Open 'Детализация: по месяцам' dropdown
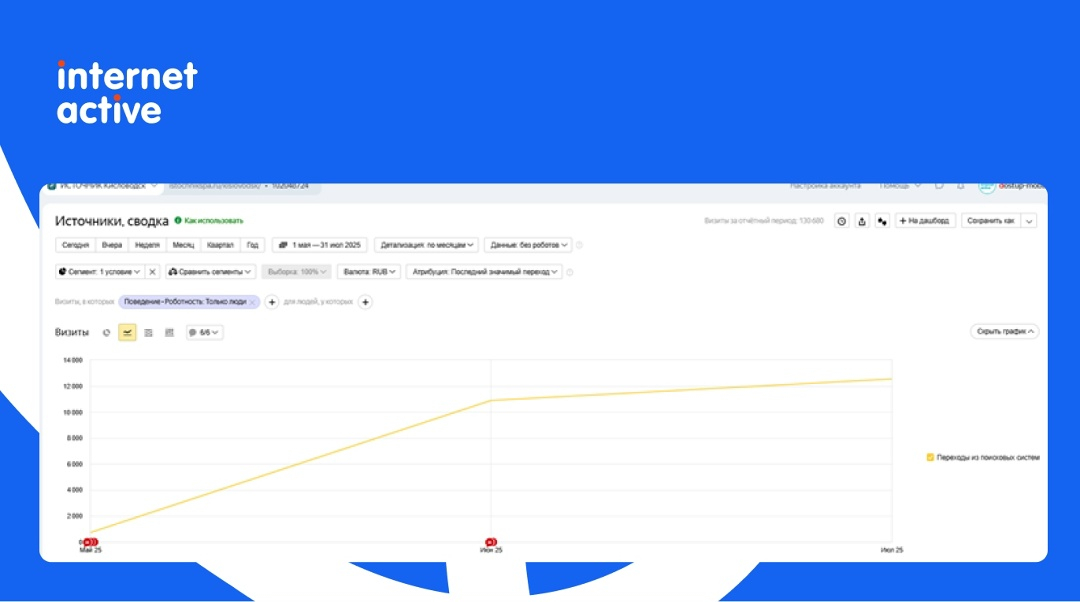 tap(426, 245)
